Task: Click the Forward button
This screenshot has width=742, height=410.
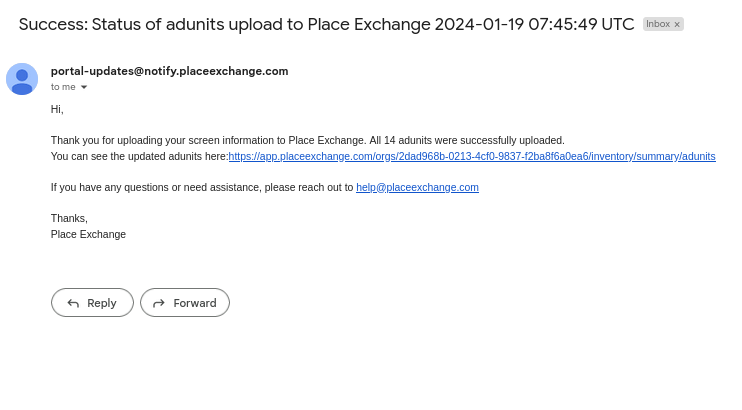Action: 185,303
